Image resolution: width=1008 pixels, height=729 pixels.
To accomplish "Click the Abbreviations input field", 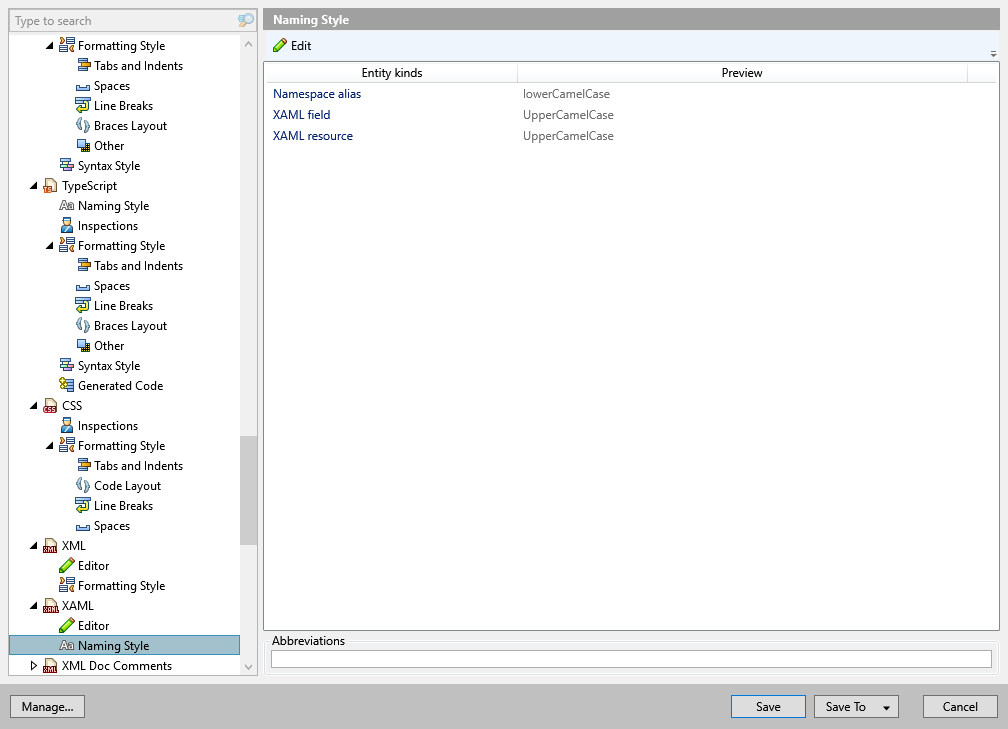I will [630, 658].
